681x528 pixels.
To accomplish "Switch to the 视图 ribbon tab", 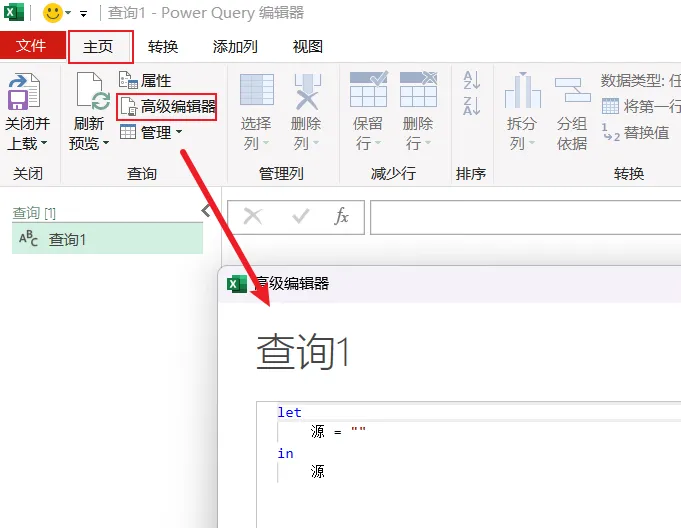I will coord(308,46).
